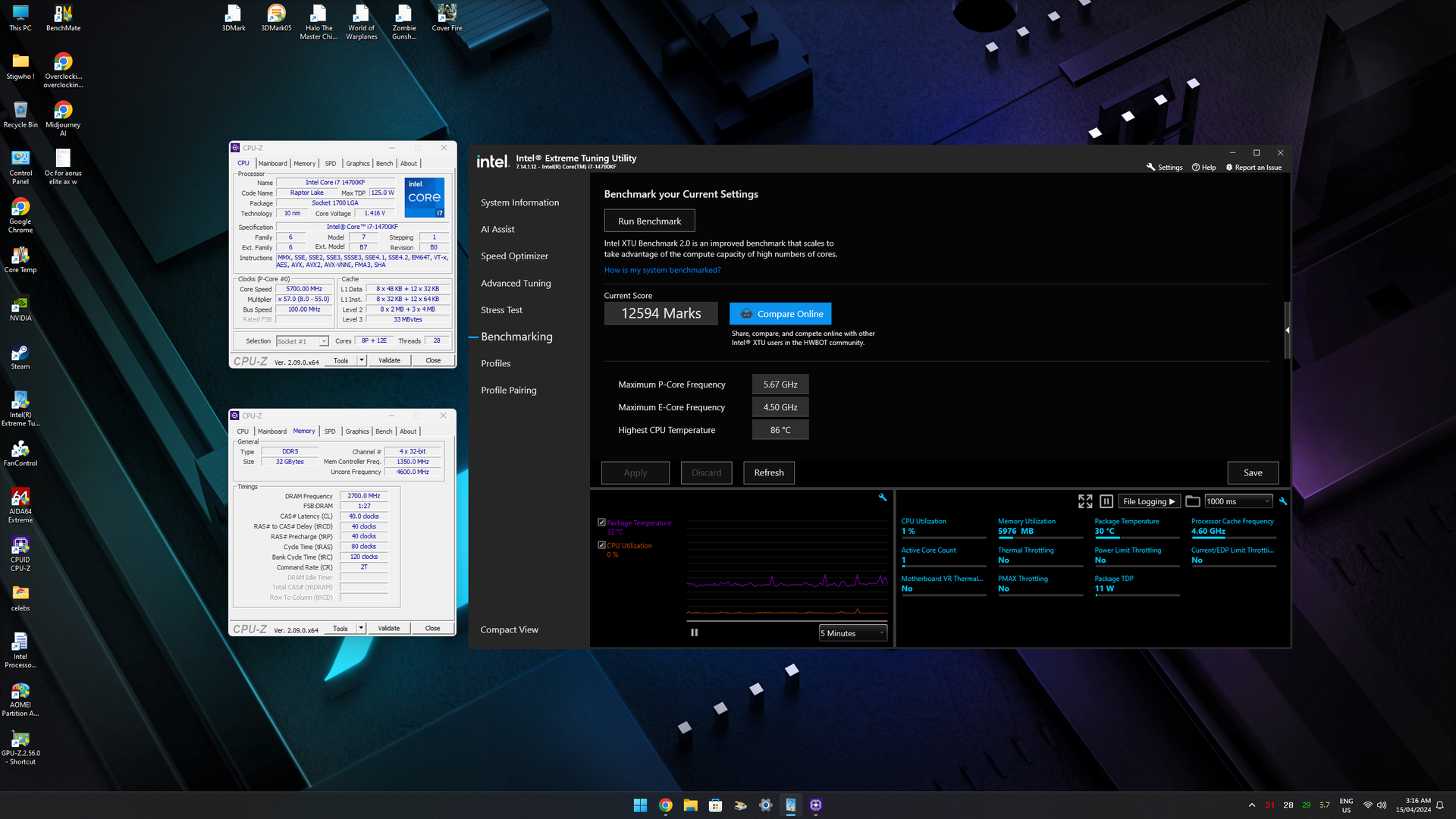Open AI Assist in XTU sidebar
The height and width of the screenshot is (819, 1456).
[497, 229]
